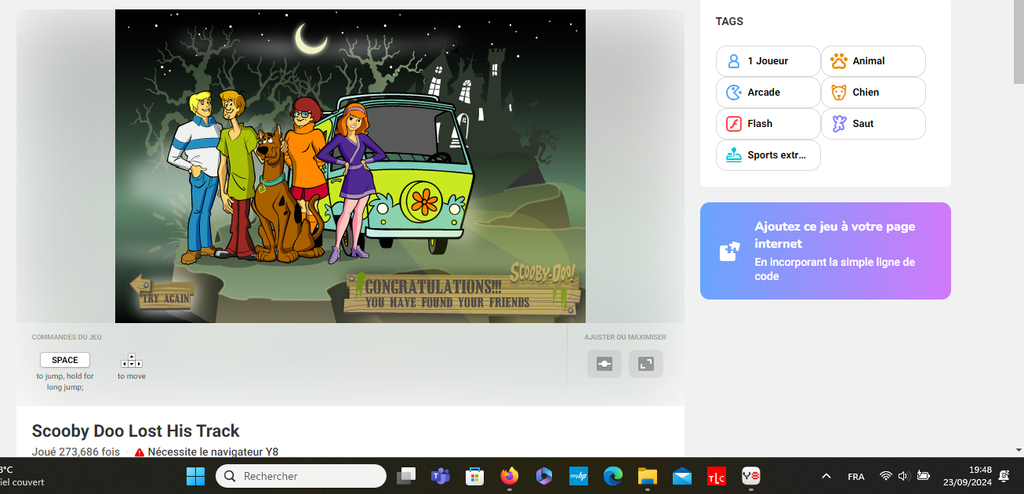Open the Mail app from taskbar
Viewport: 1024px width, 494px height.
682,476
